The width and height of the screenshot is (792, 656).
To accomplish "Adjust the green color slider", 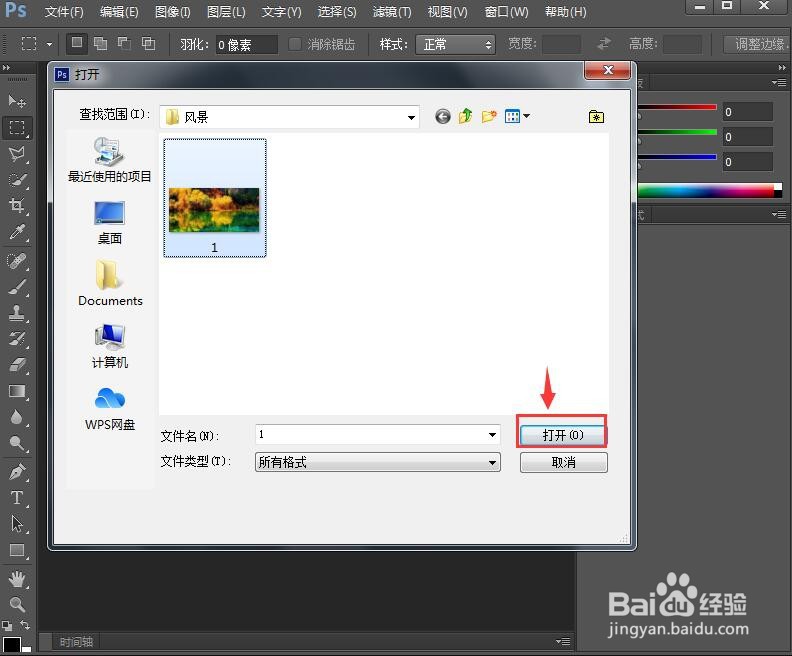I will pyautogui.click(x=677, y=132).
